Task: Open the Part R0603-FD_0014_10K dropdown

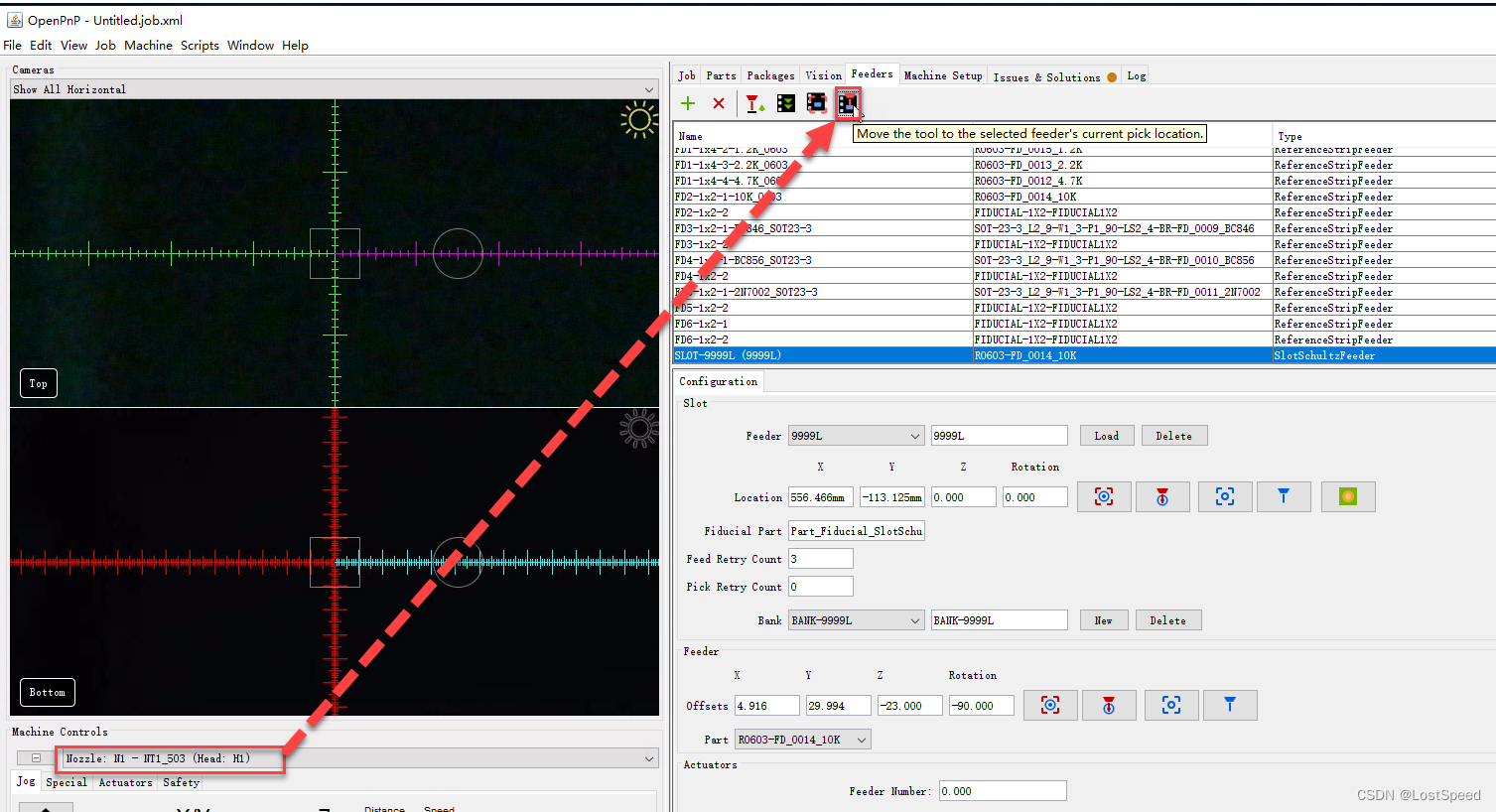Action: 803,740
